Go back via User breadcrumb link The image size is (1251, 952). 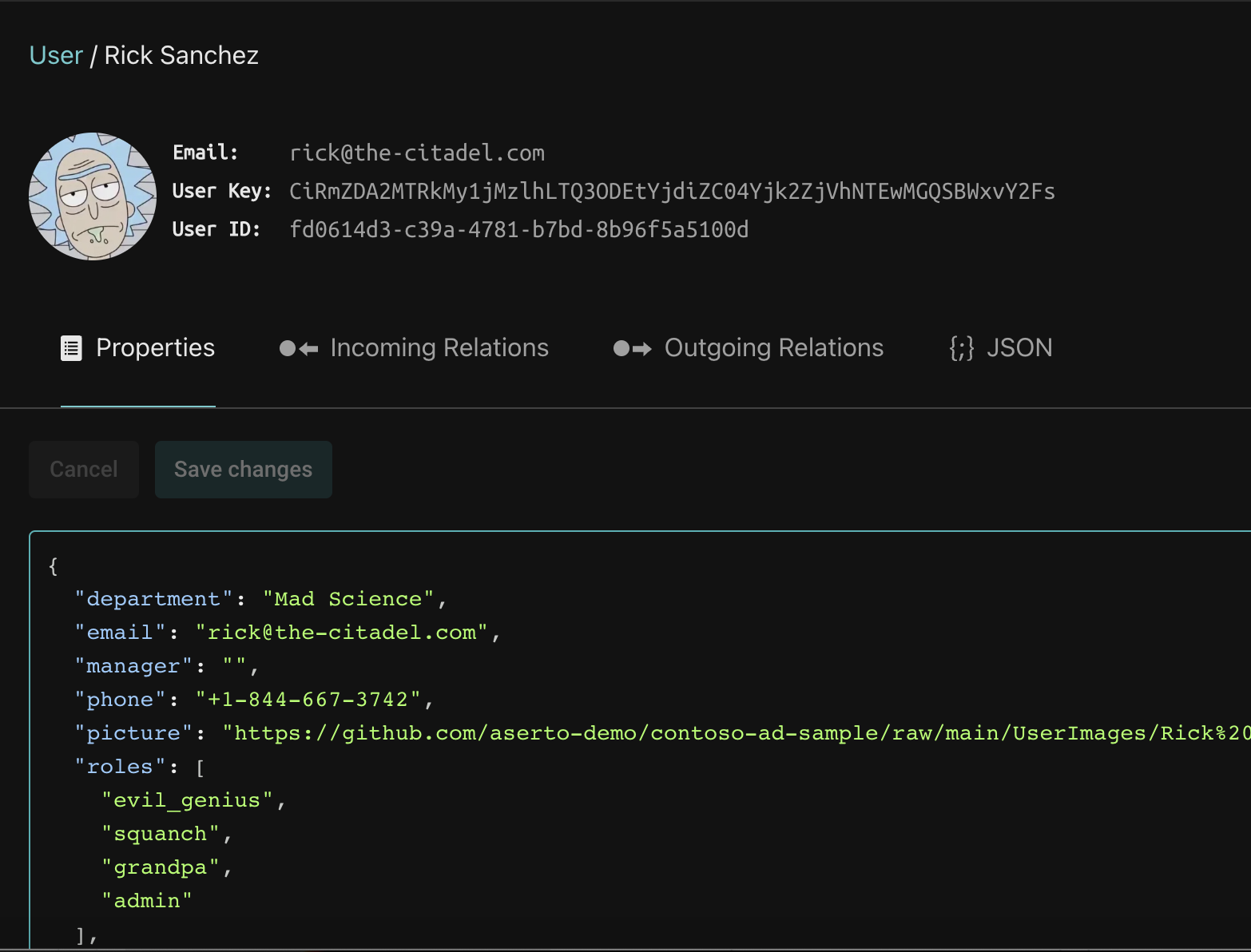tap(56, 55)
